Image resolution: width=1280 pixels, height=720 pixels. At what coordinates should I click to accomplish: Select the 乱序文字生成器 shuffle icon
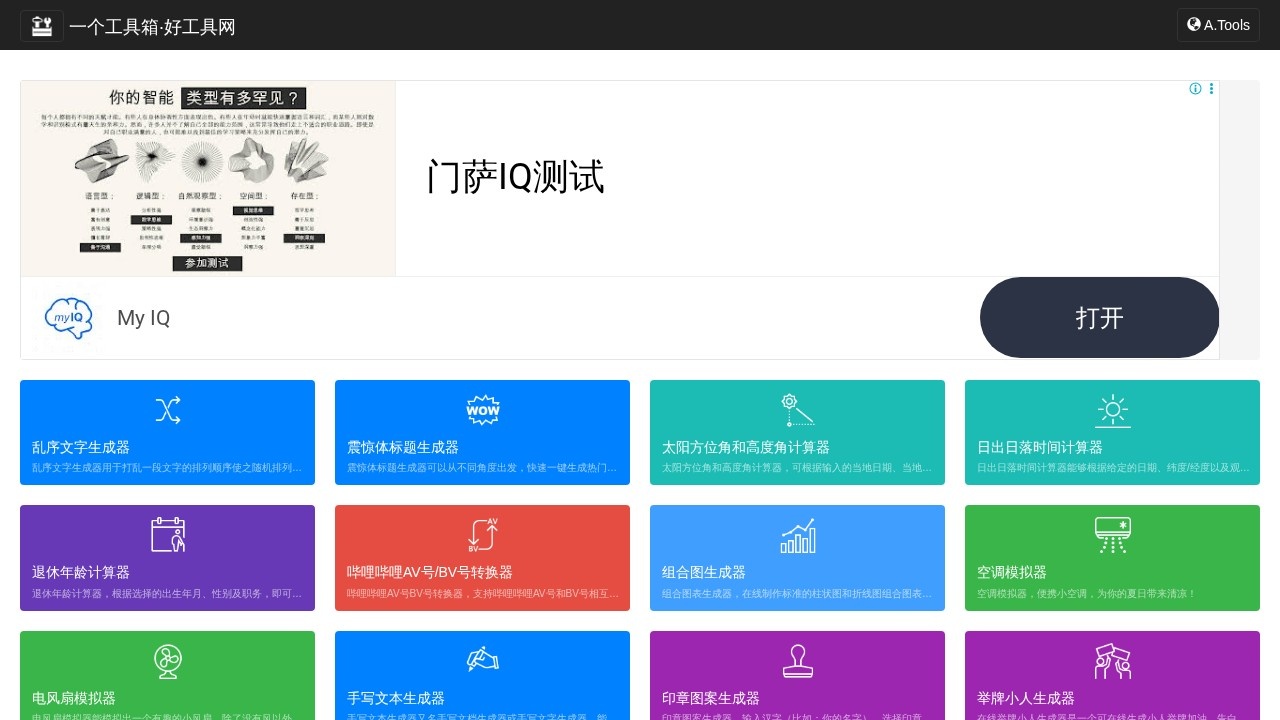pos(167,410)
